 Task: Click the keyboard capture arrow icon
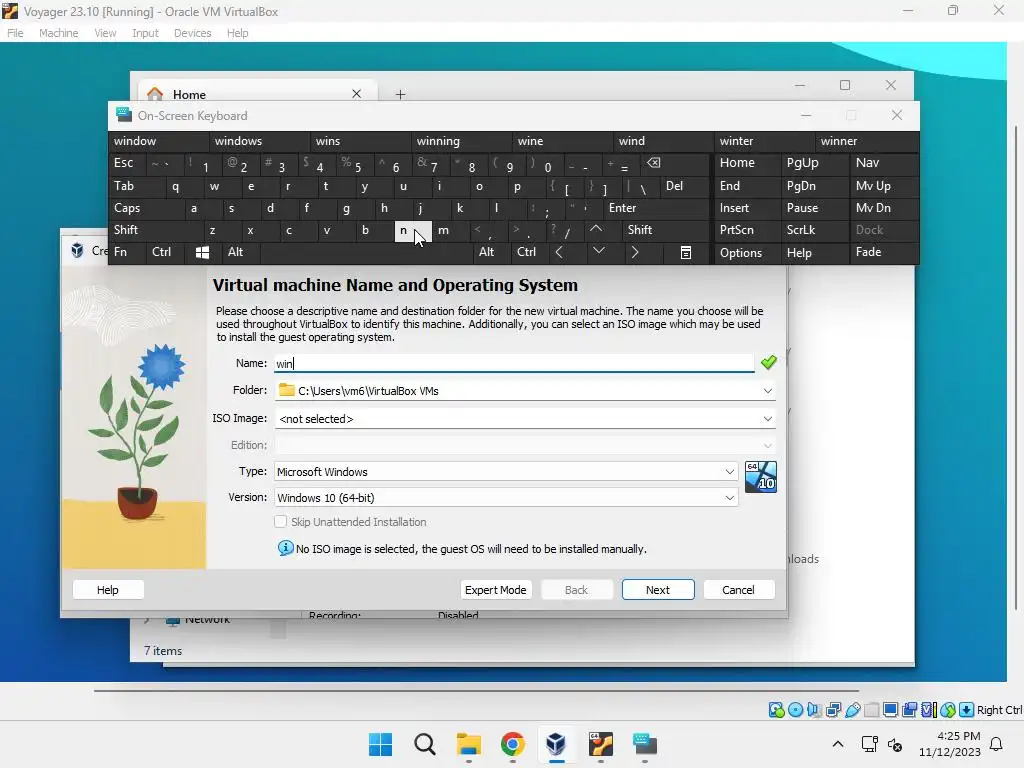[x=967, y=710]
